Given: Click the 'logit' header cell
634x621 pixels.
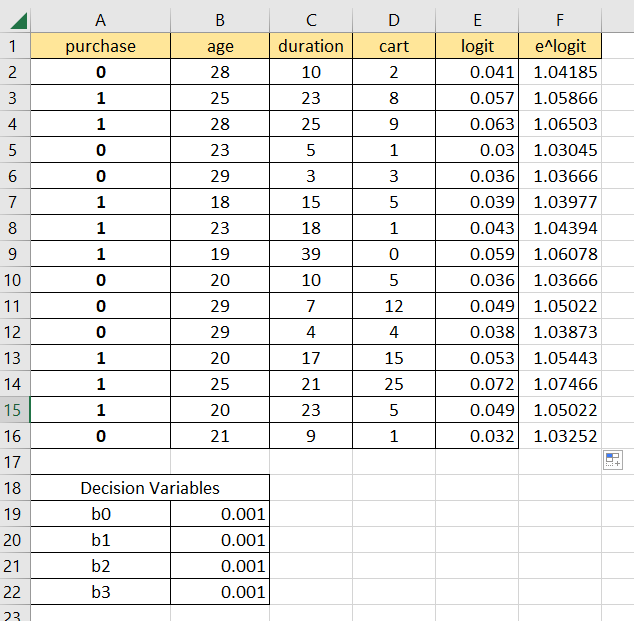Looking at the screenshot, I should click(x=477, y=46).
